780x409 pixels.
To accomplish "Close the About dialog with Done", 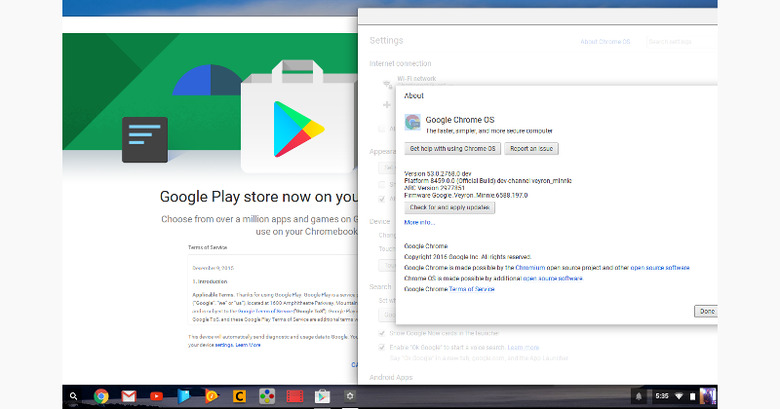I will [706, 311].
